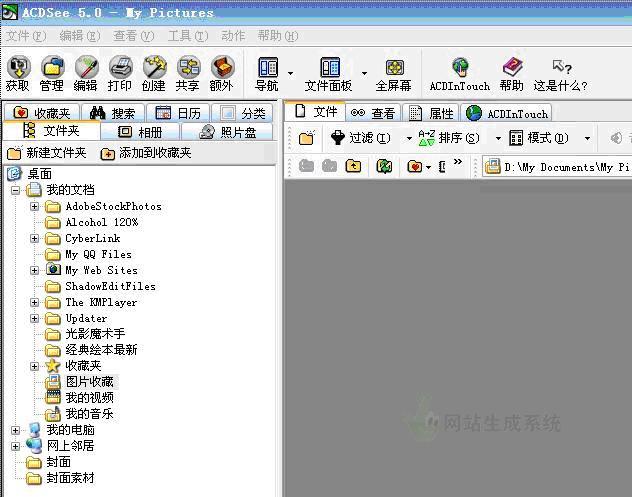This screenshot has width=632, height=497.
Task: Switch to the 搜索 tab
Action: (113, 112)
